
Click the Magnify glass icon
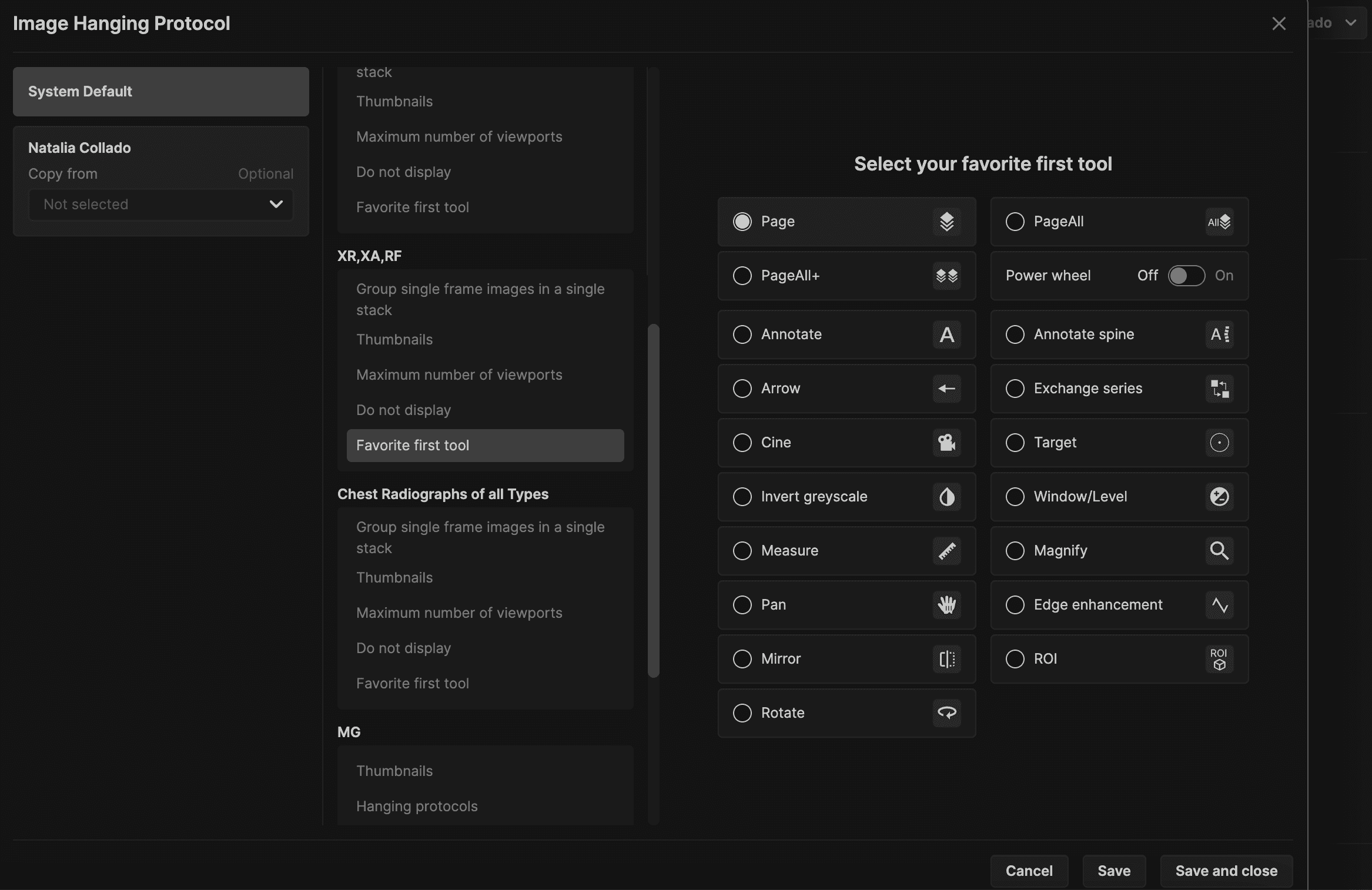[1219, 551]
